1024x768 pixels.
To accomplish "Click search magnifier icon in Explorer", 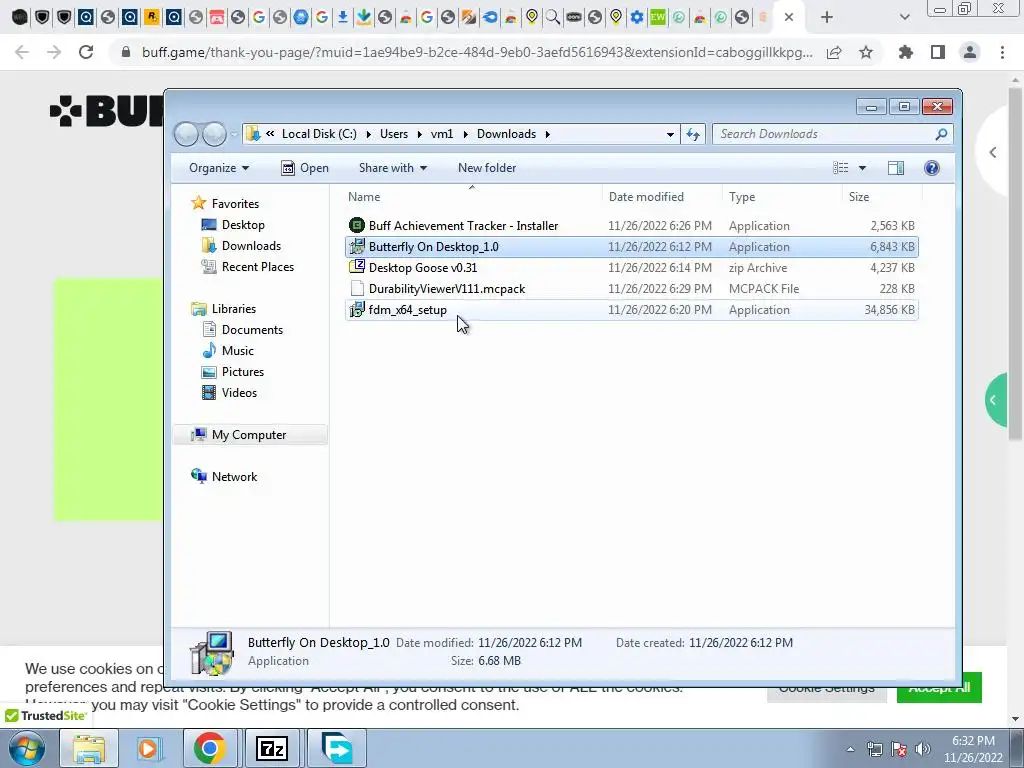I will point(941,134).
